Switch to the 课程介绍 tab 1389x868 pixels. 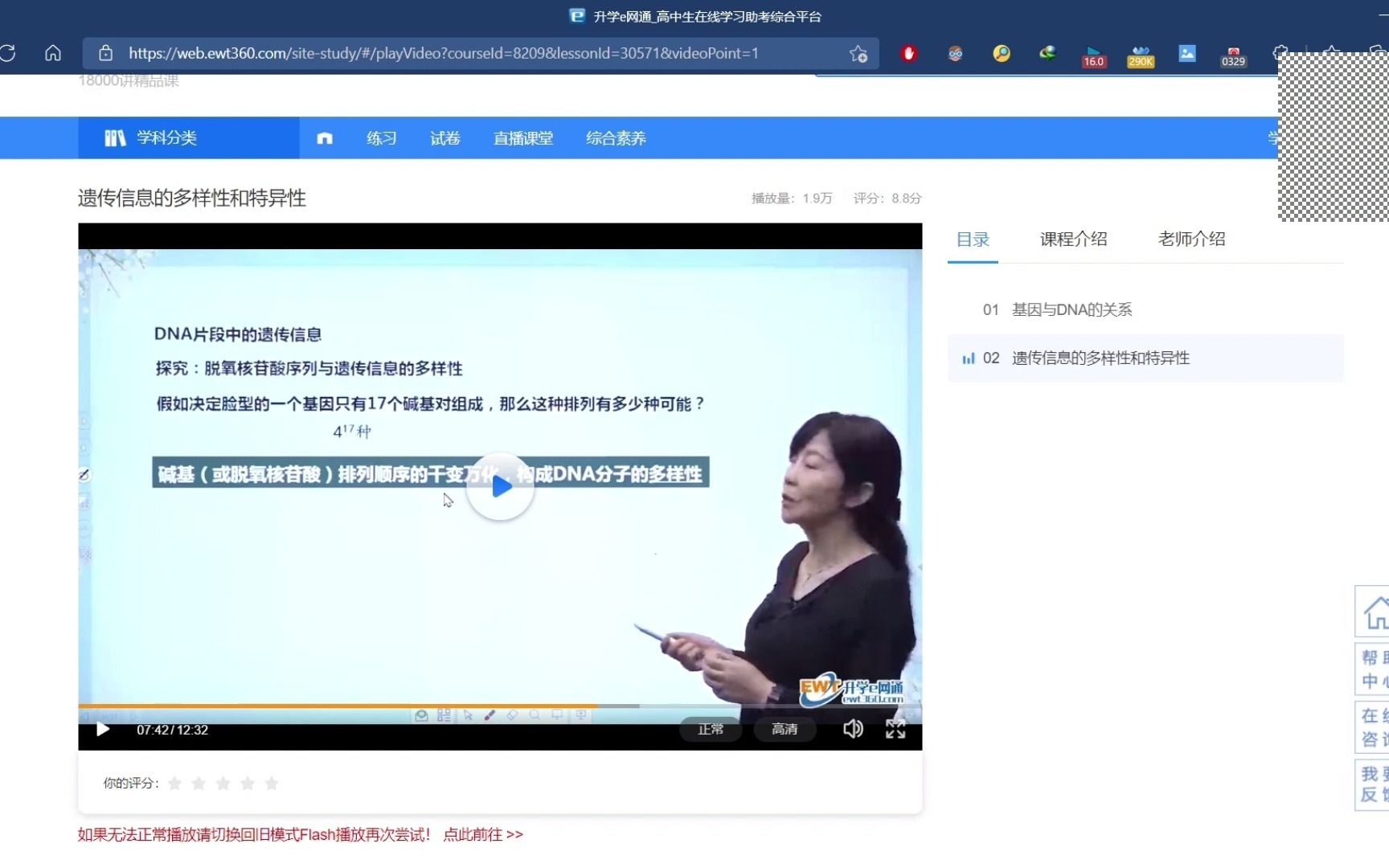[x=1074, y=239]
